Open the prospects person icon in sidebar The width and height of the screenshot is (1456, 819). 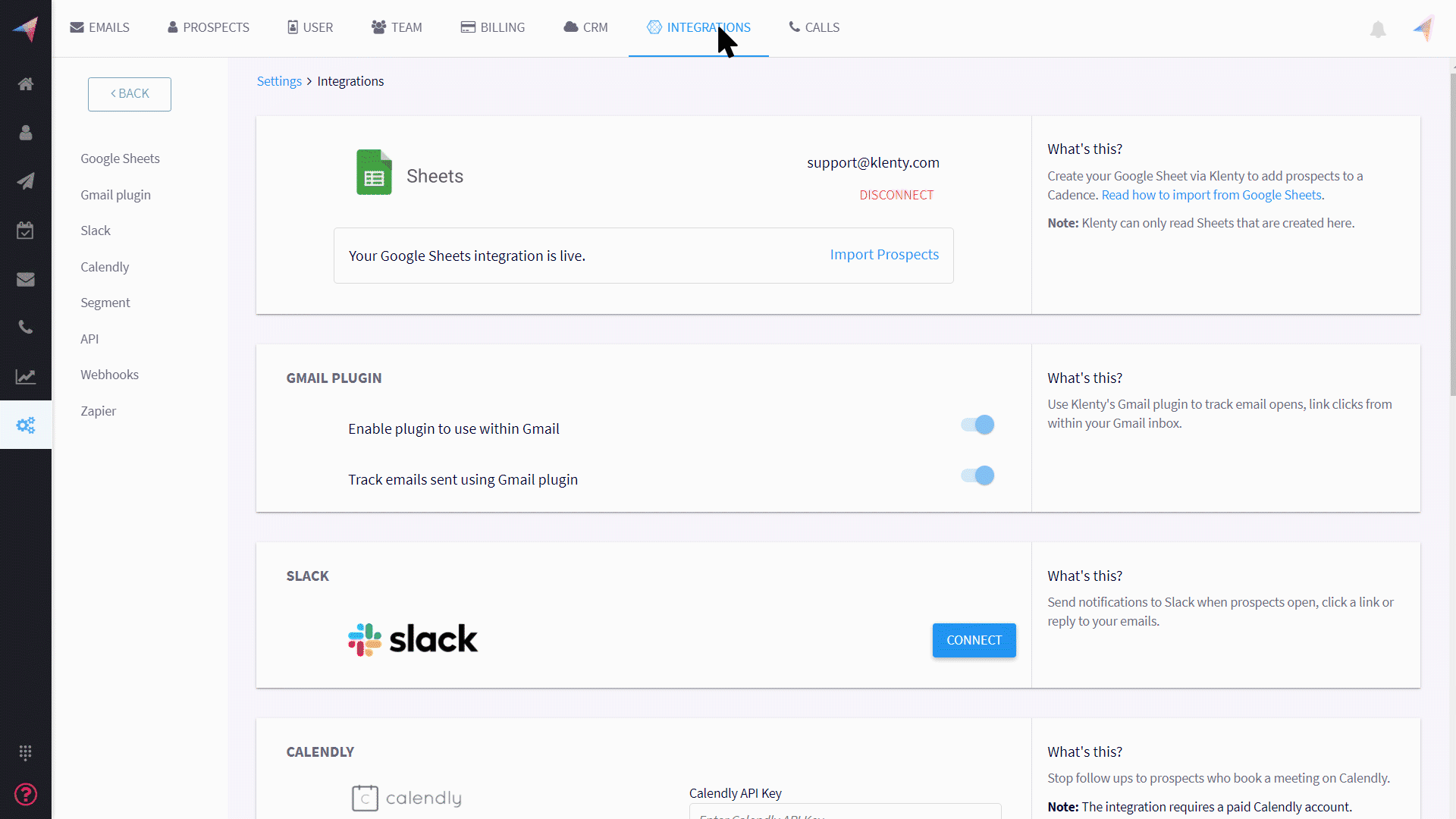[x=26, y=133]
